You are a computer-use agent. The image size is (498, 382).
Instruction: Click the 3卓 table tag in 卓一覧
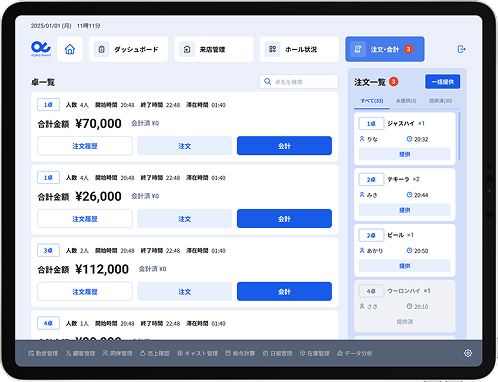point(48,250)
